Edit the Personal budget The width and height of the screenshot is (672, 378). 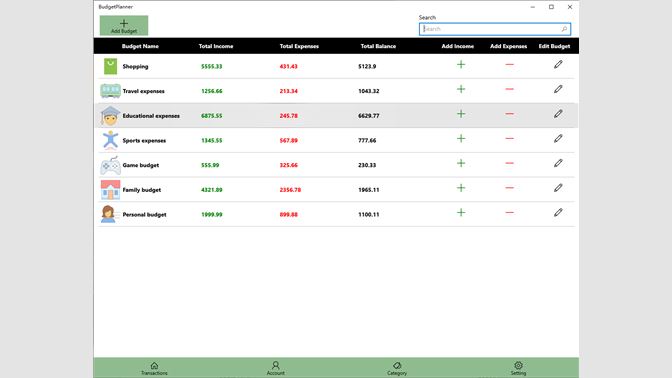[x=558, y=213]
